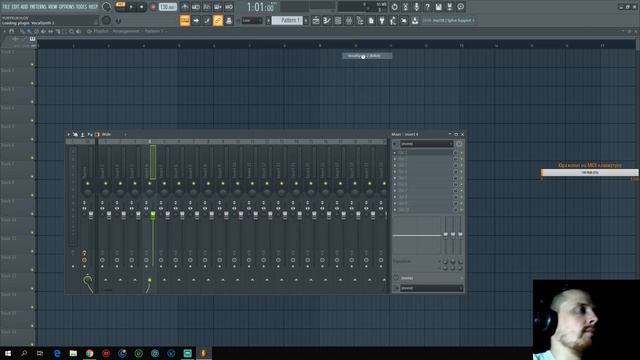Open mixer output (none) dropdown
The image size is (640, 360).
[431, 288]
